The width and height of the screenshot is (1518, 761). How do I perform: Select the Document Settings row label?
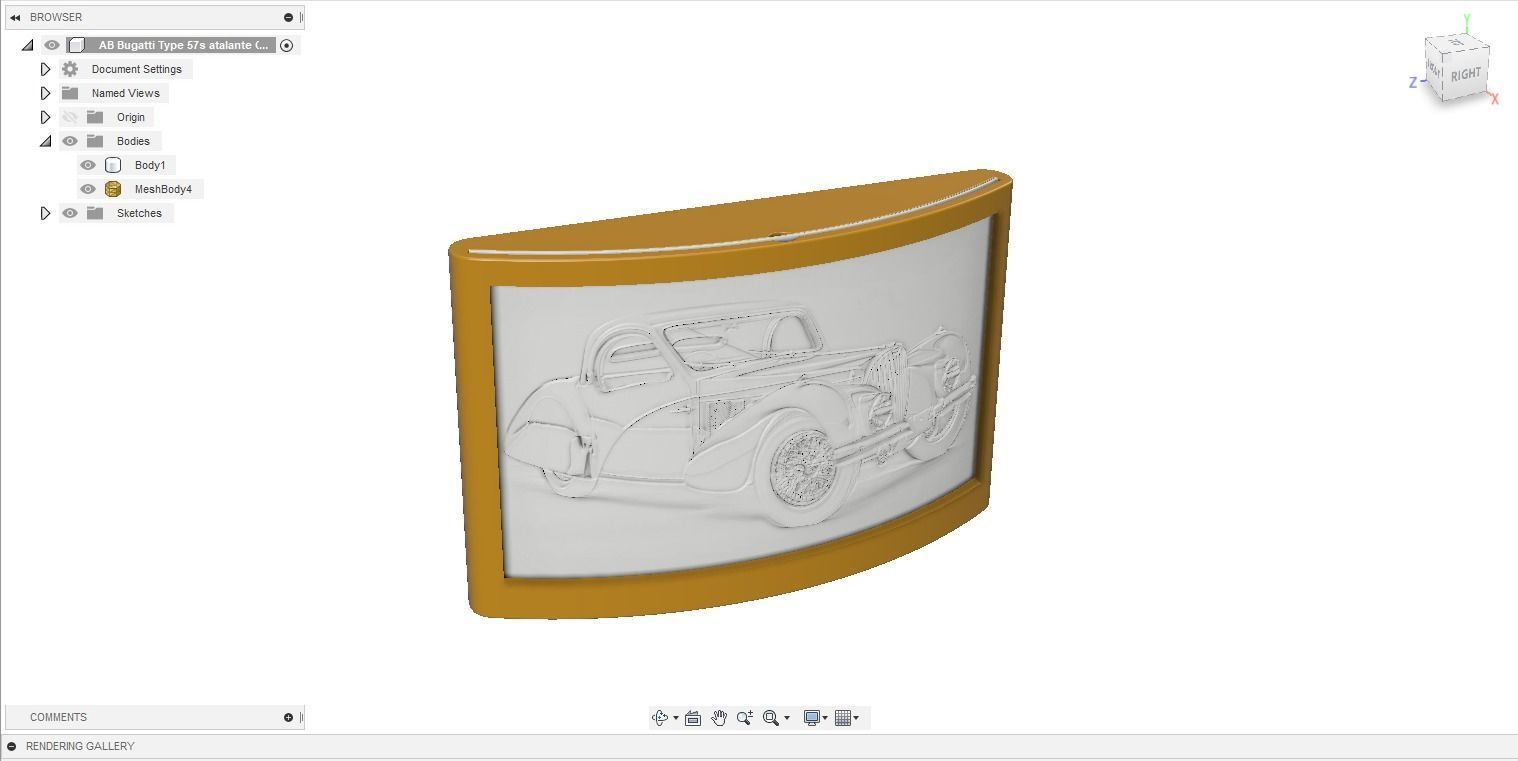pos(137,69)
